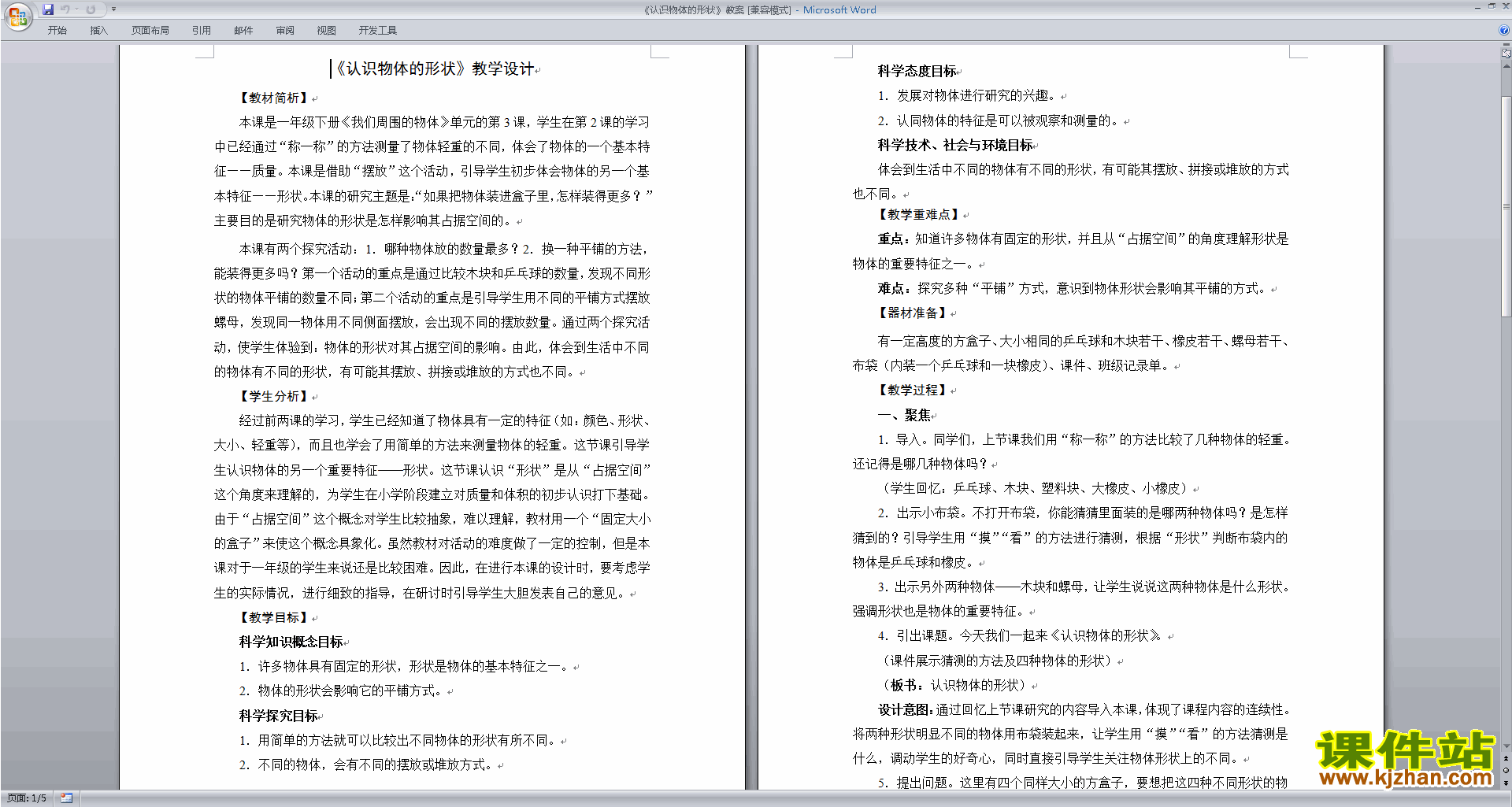Click the title 《认识物体的形状》教学设计
Viewport: 1512px width, 807px height.
(435, 68)
